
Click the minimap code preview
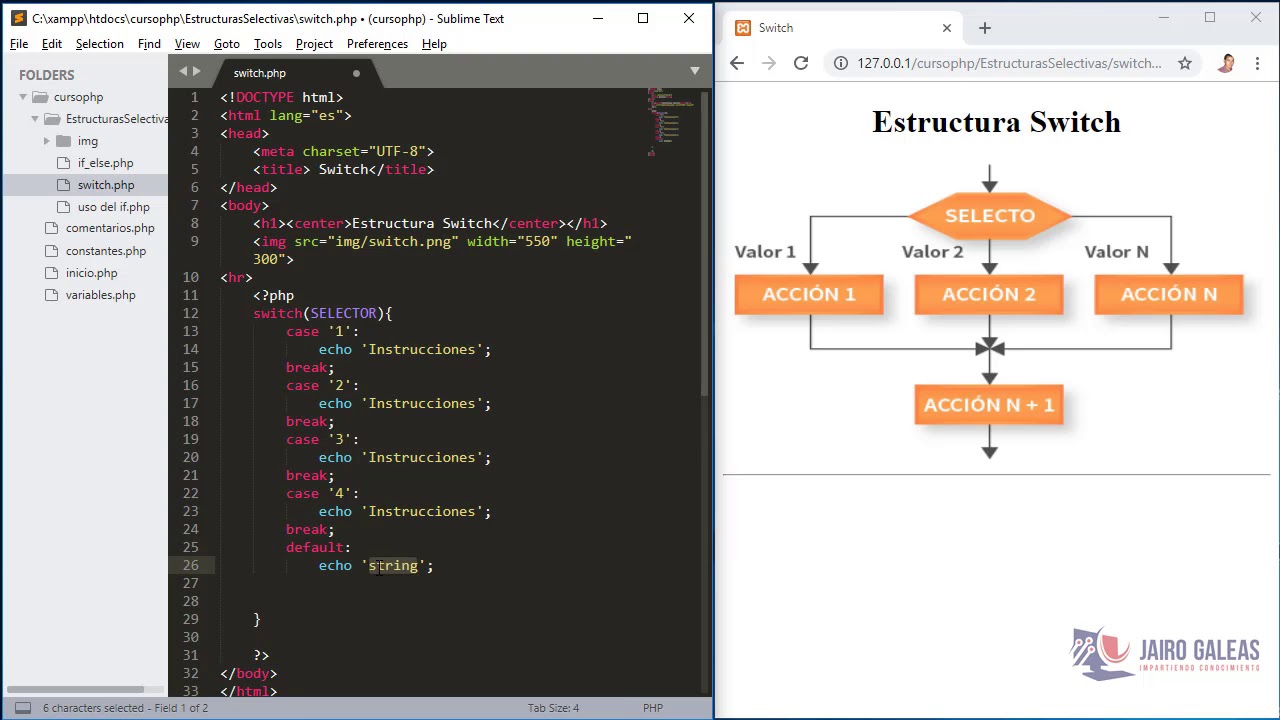[x=671, y=120]
